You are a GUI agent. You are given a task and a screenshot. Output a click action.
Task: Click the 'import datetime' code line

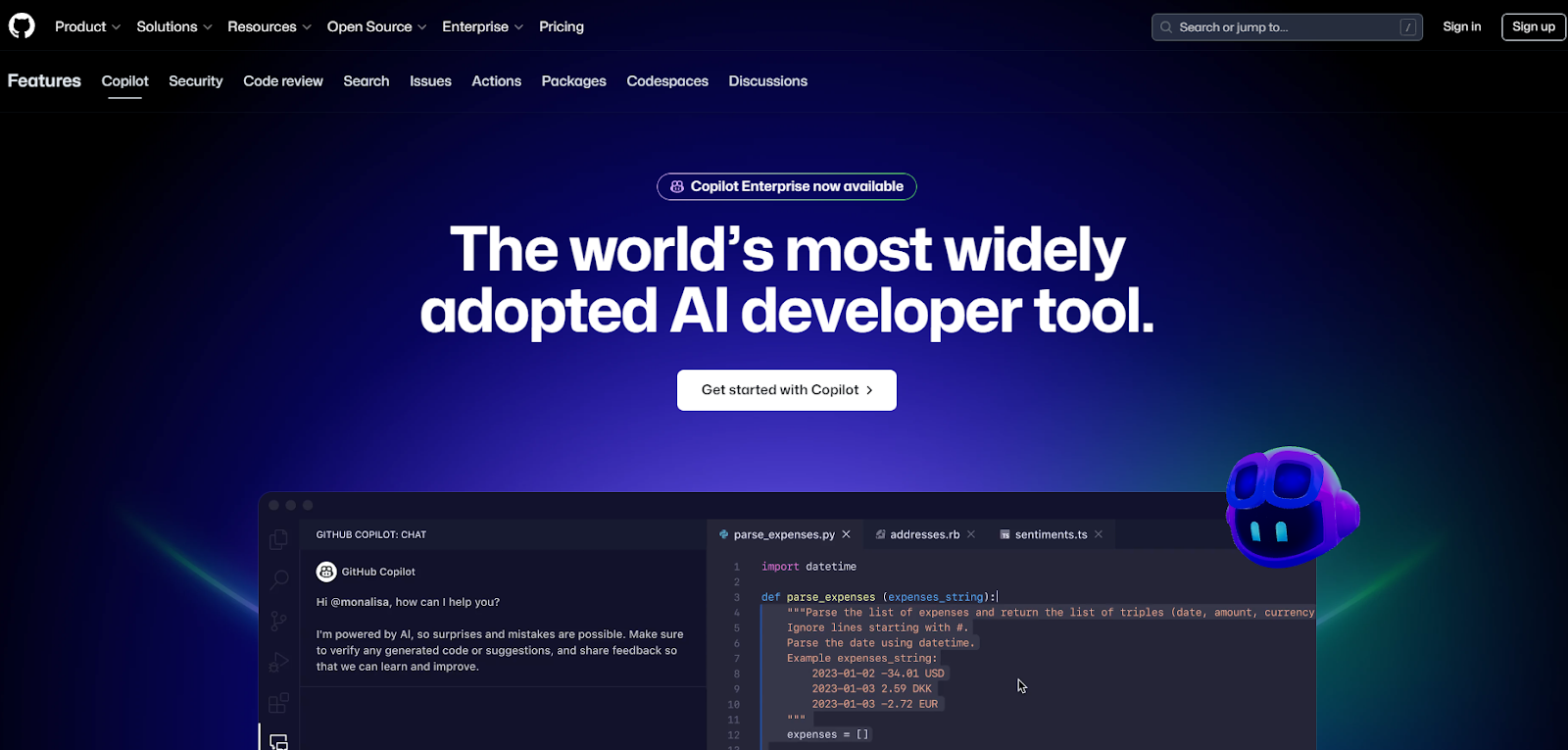coord(808,567)
